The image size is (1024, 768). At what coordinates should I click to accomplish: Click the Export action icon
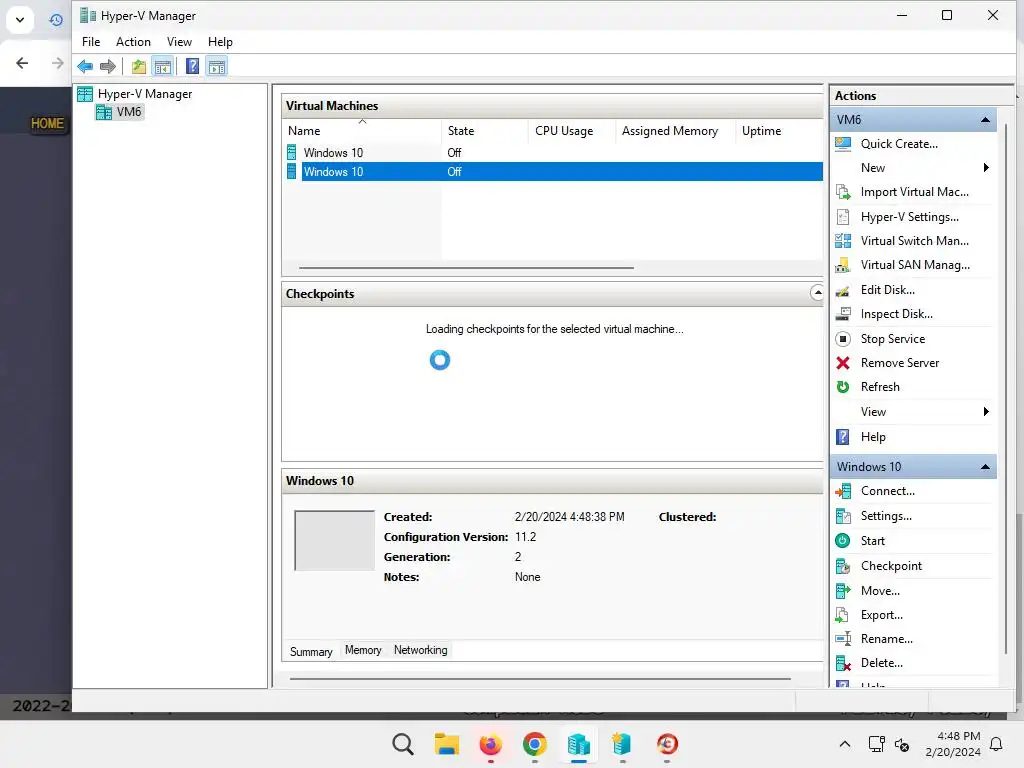(843, 615)
